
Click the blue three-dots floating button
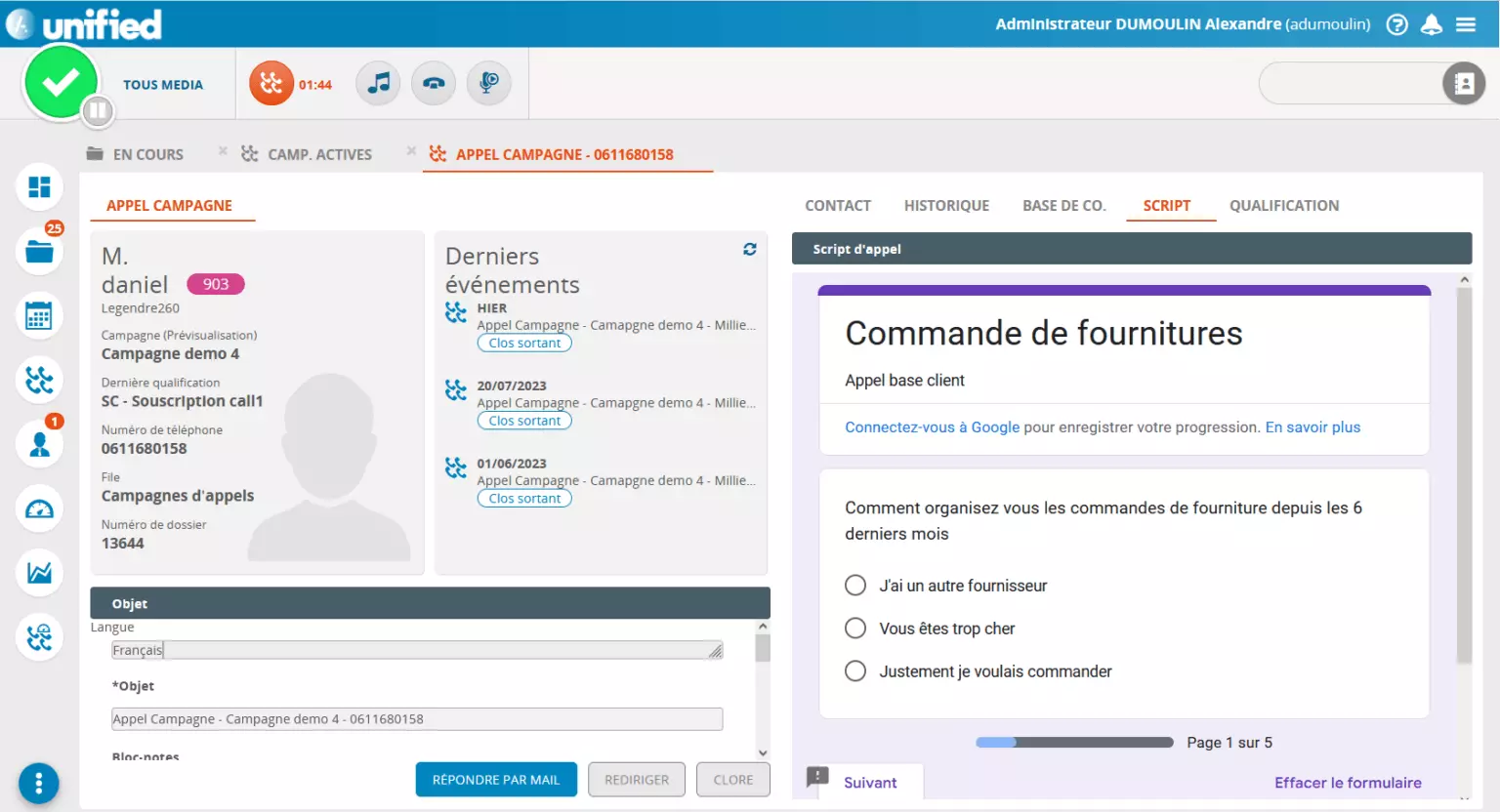click(39, 783)
